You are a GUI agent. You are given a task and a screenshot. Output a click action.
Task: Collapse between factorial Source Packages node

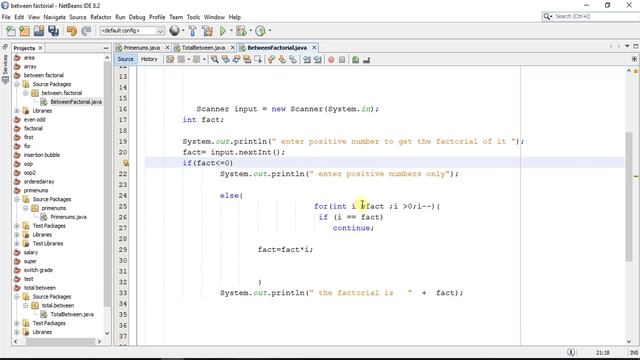pos(17,84)
